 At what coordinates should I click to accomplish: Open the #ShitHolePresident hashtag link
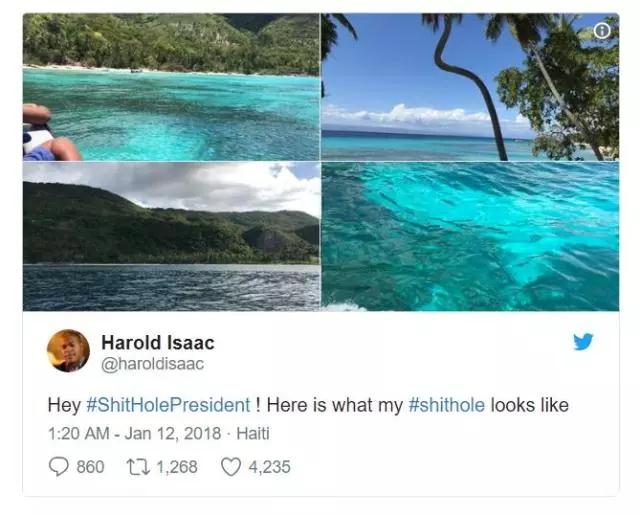[169, 405]
